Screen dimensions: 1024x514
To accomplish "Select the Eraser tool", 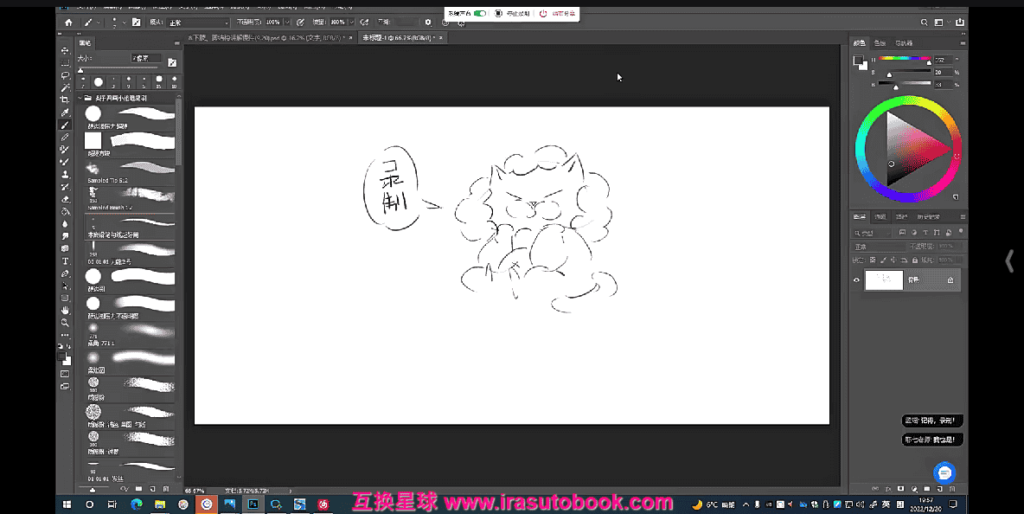I will (65, 199).
